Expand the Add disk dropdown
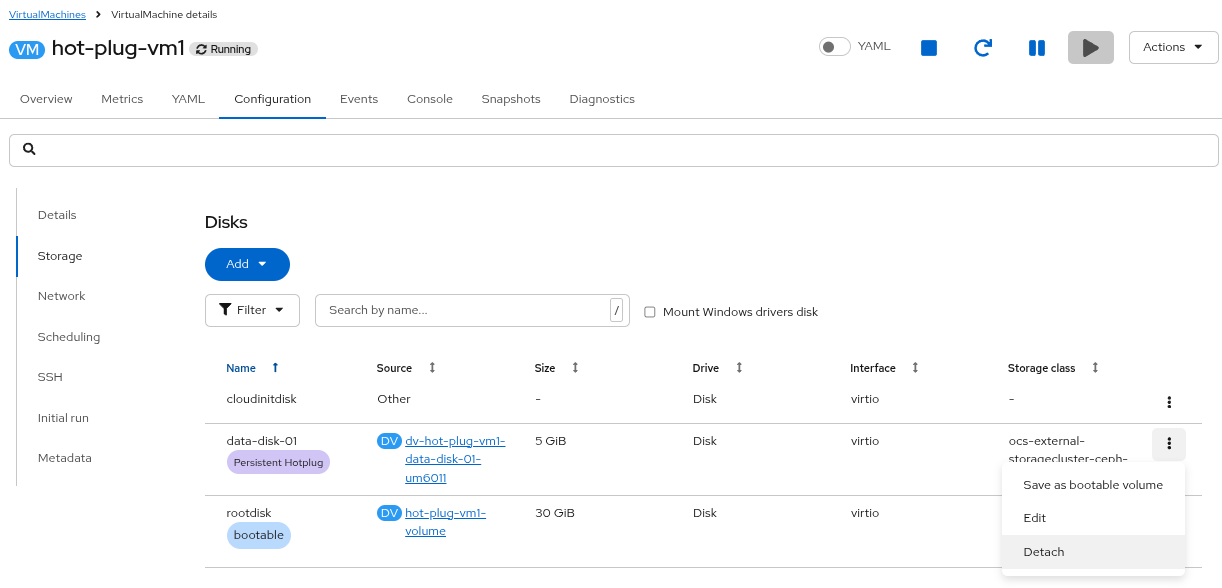The image size is (1222, 588). [247, 264]
